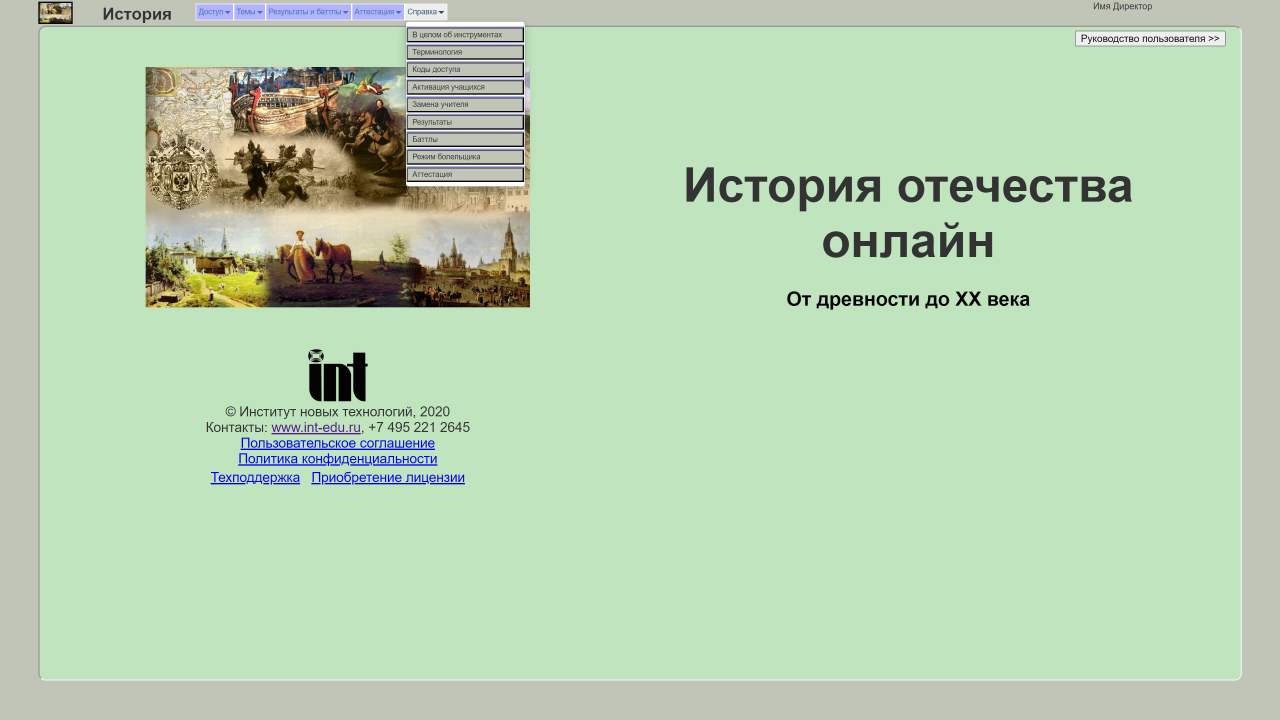The width and height of the screenshot is (1280, 720).
Task: Select Активация учащихся menu item
Action: (465, 87)
